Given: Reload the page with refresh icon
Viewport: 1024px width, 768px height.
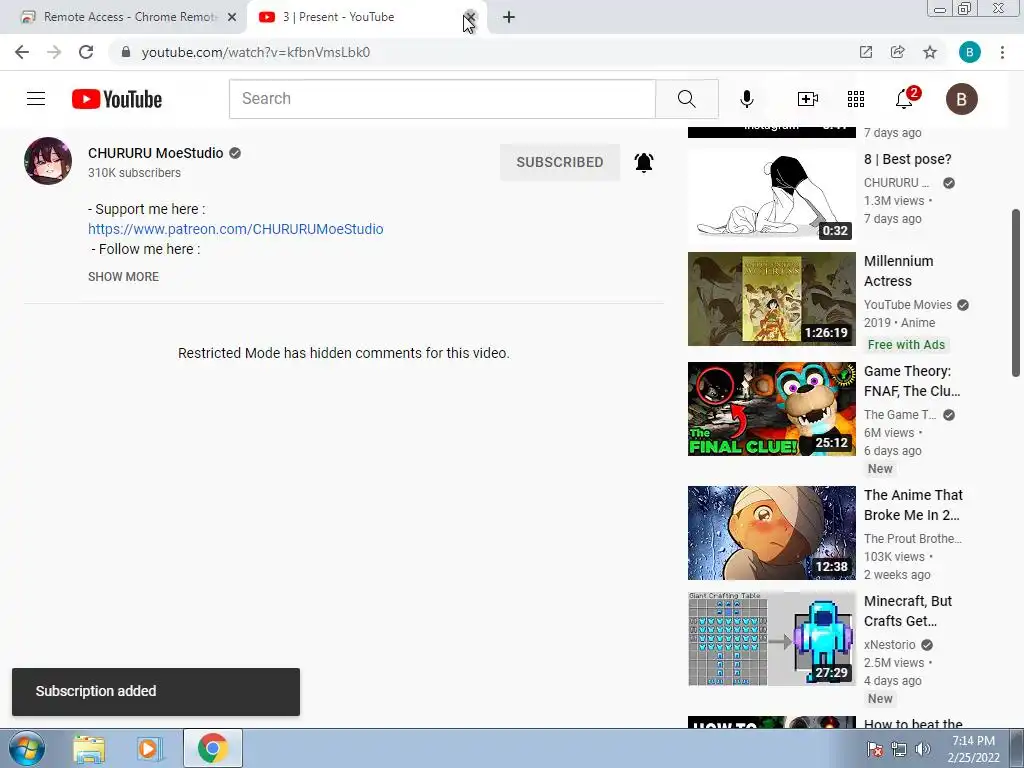Looking at the screenshot, I should (x=86, y=52).
